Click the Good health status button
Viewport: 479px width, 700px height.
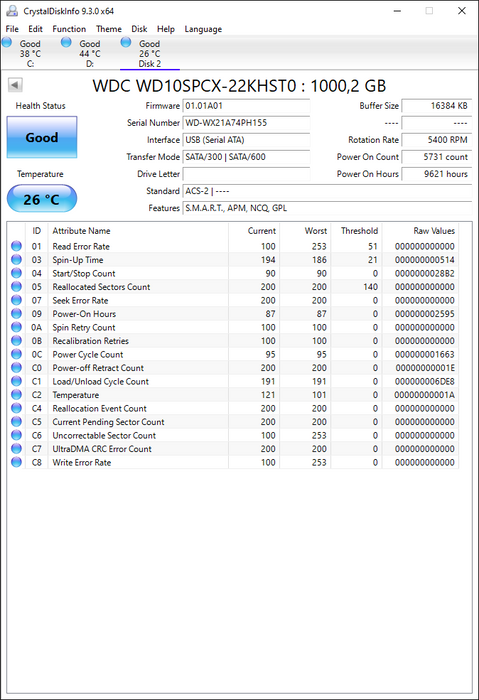(42, 137)
